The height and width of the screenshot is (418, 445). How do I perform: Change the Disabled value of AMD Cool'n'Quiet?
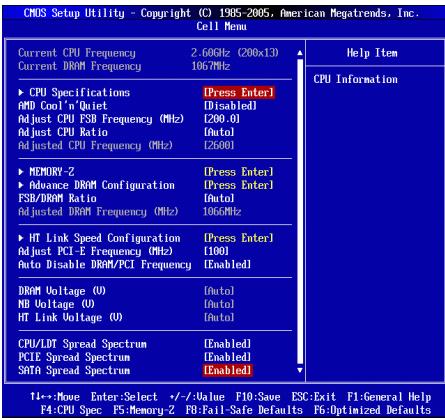coord(230,106)
